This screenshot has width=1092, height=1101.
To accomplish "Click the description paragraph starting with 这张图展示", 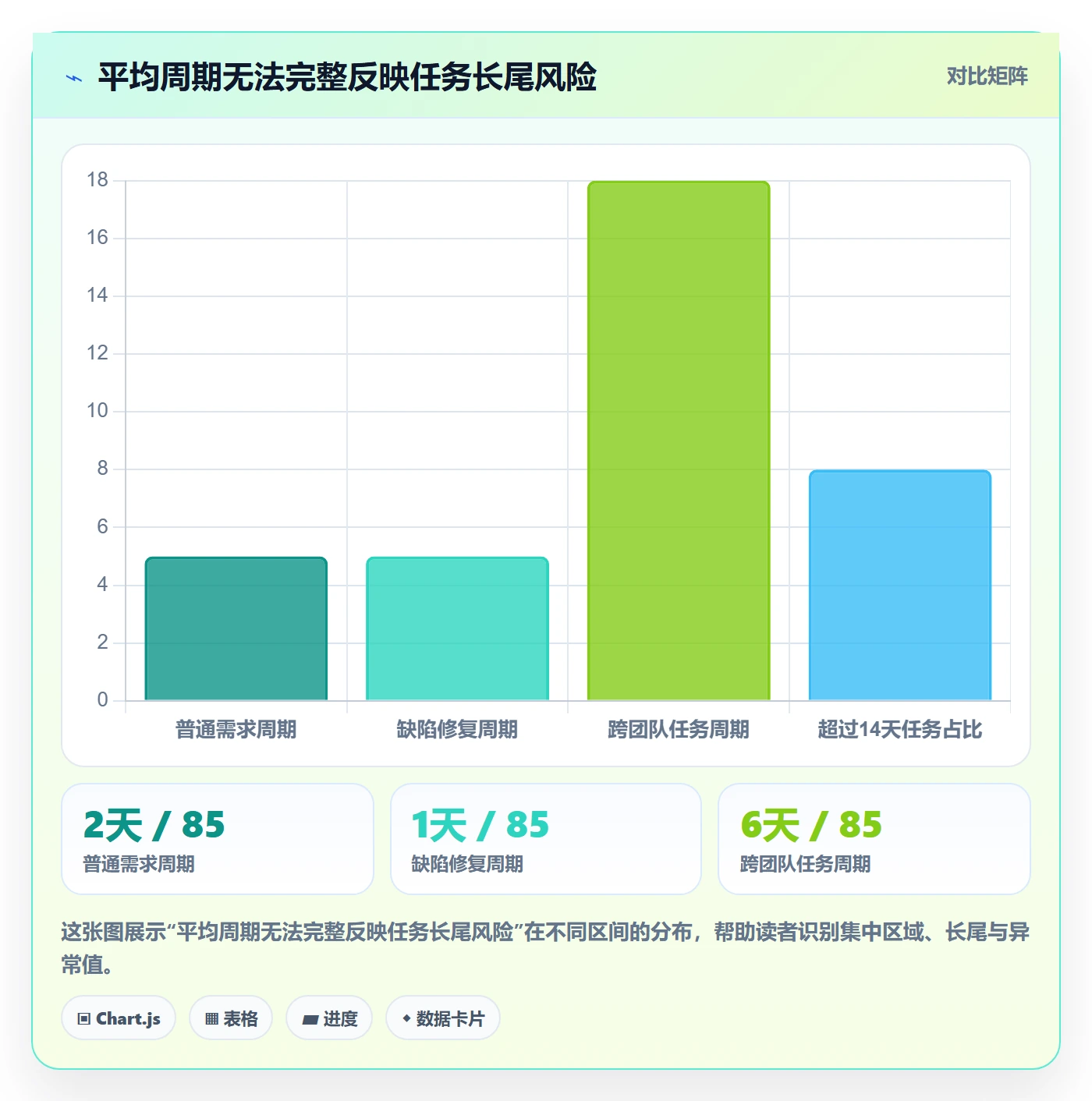I will click(x=546, y=948).
